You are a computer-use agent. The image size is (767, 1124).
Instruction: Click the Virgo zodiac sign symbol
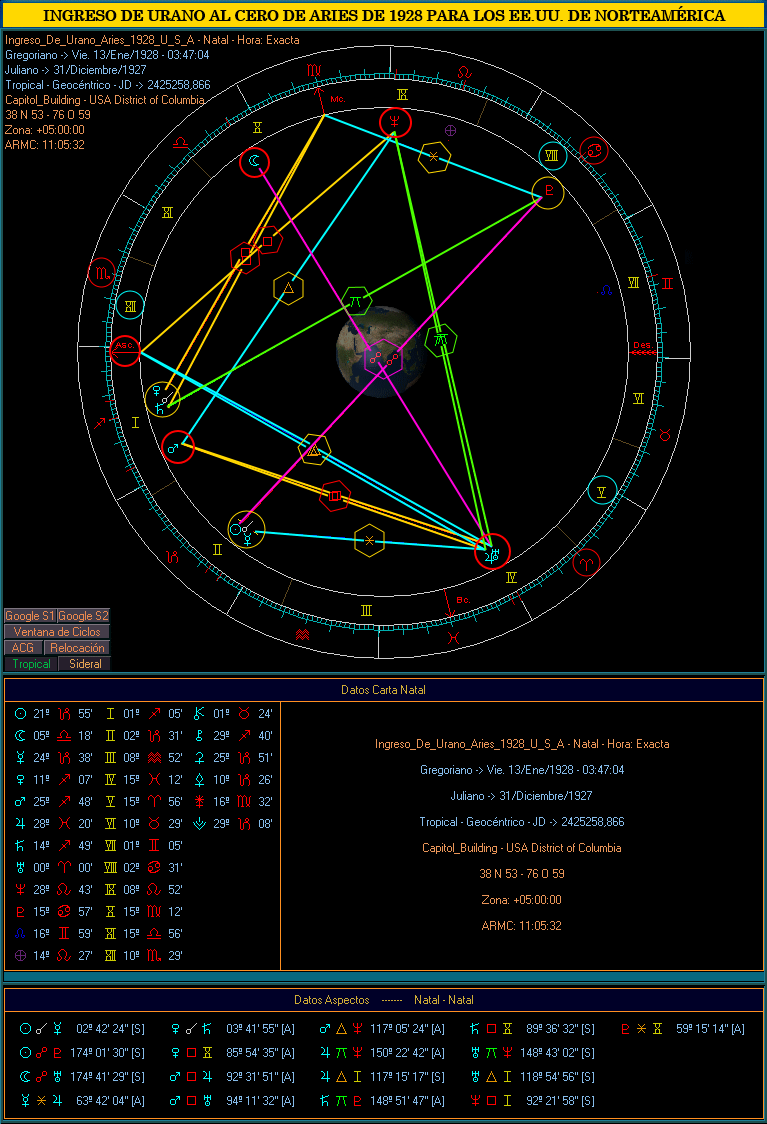click(315, 70)
